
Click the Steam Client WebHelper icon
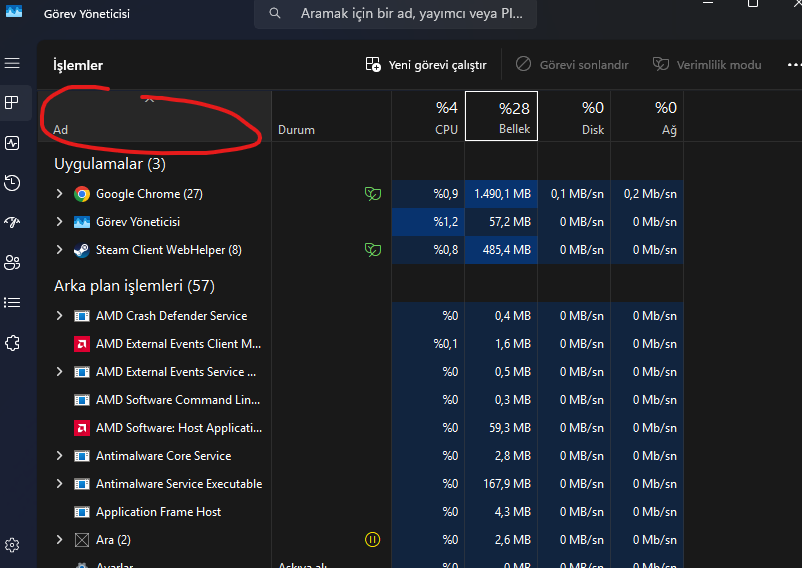pos(82,250)
